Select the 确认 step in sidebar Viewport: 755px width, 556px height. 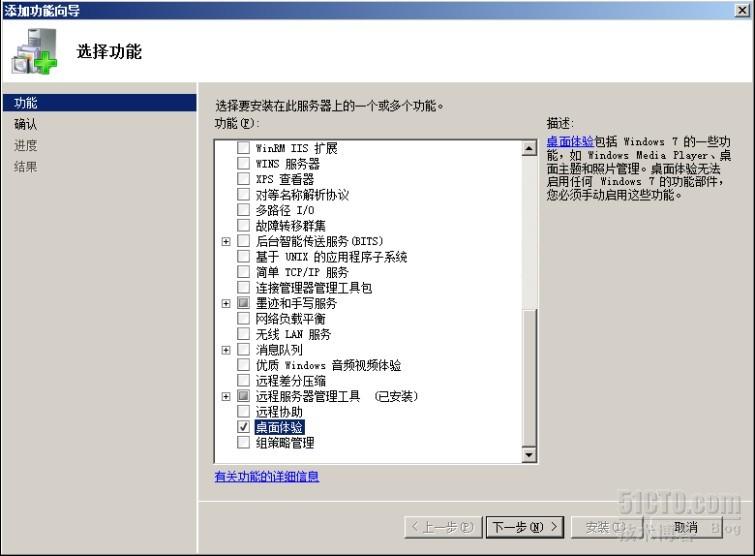[x=26, y=124]
